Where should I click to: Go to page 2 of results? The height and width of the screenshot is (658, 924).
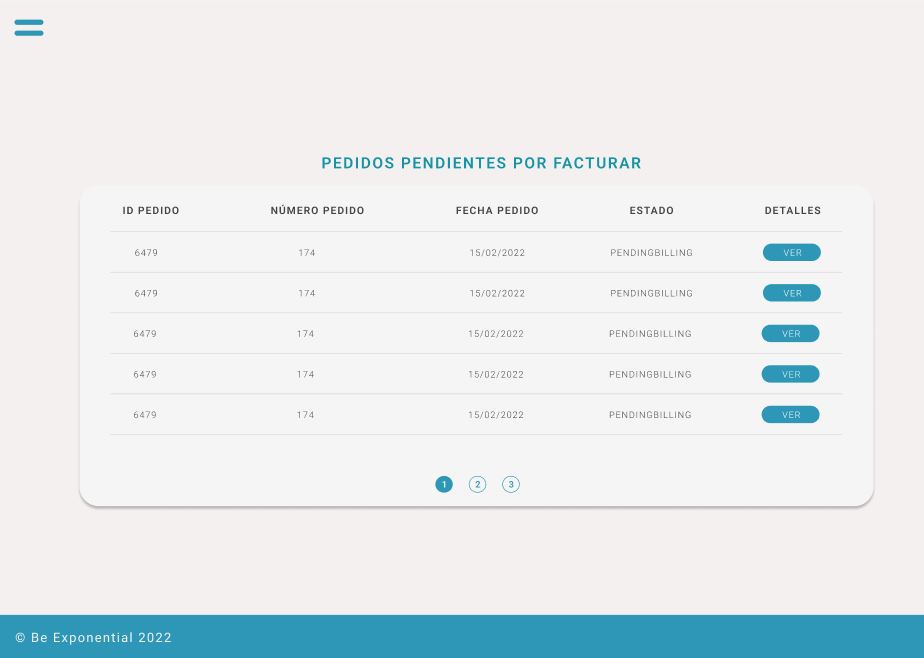point(477,484)
